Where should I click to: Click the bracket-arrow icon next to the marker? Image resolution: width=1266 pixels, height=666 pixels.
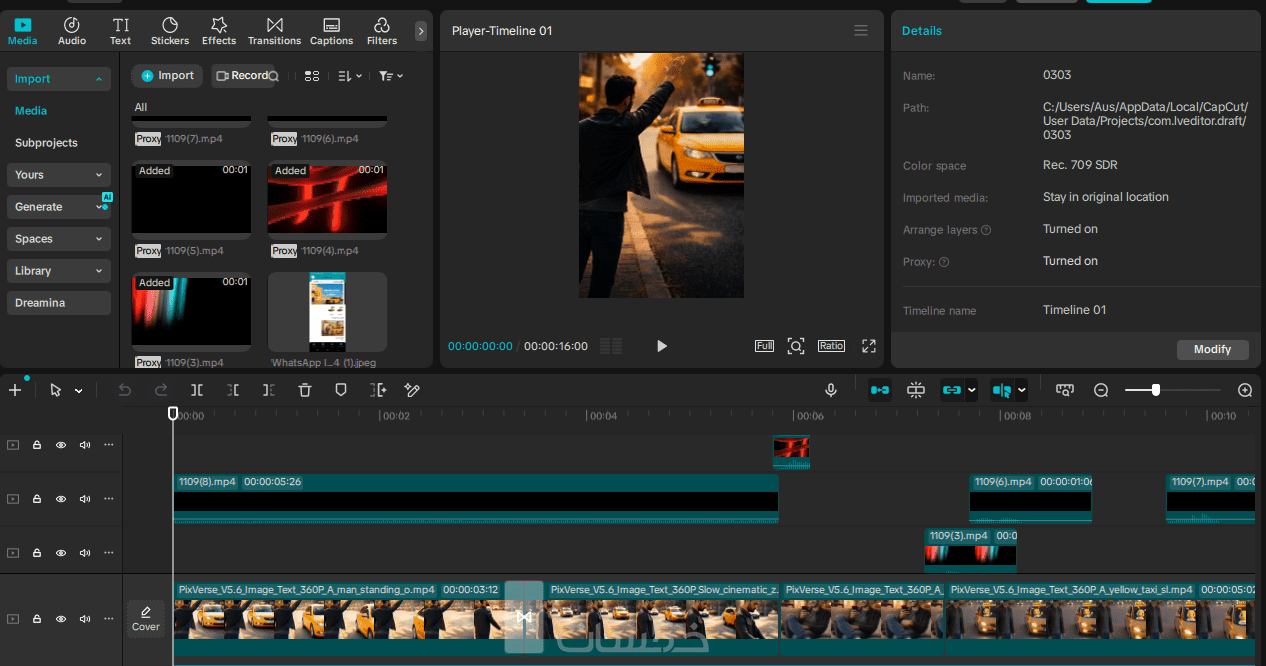click(378, 390)
